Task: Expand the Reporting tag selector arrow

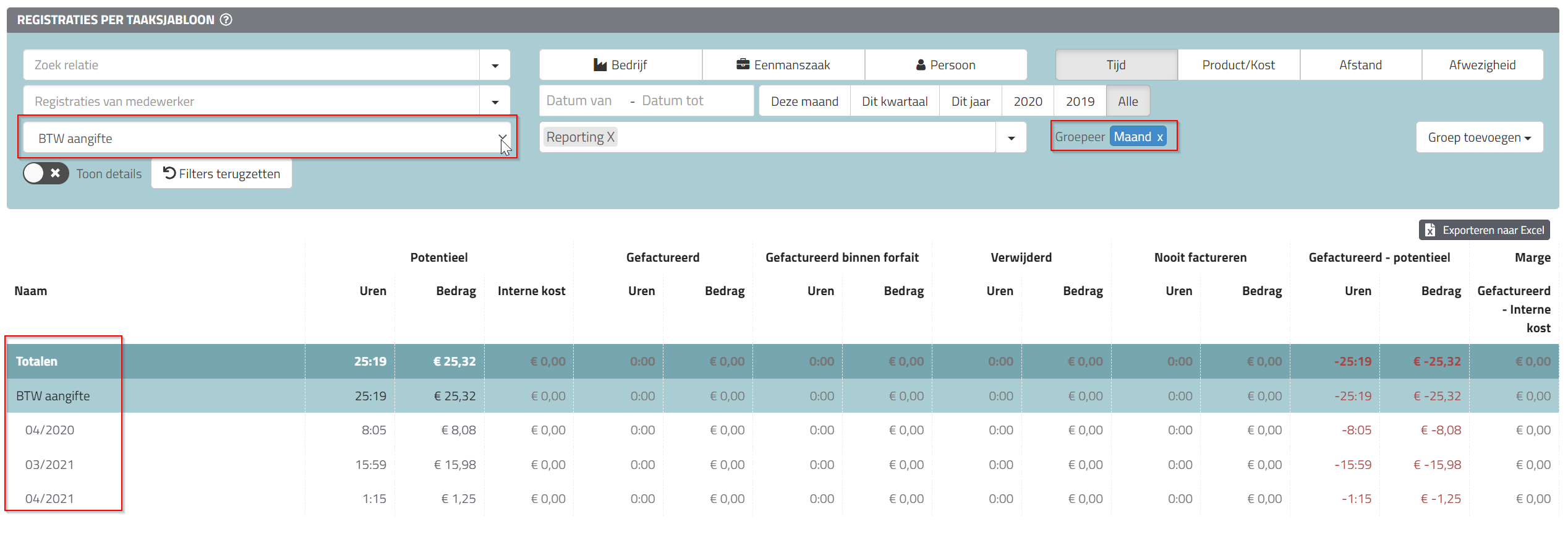Action: click(1011, 138)
